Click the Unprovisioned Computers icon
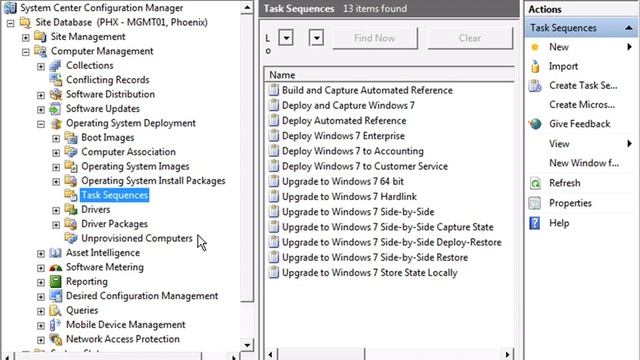 tap(71, 238)
